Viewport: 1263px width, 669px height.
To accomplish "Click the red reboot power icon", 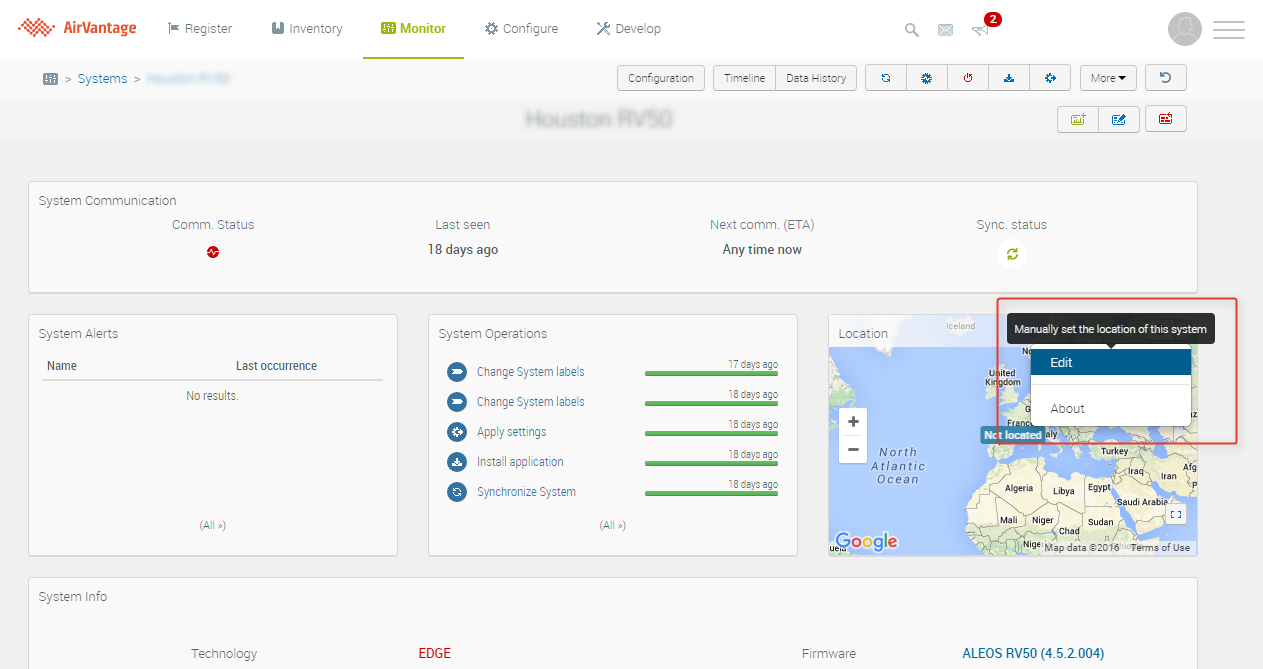I will (x=968, y=78).
